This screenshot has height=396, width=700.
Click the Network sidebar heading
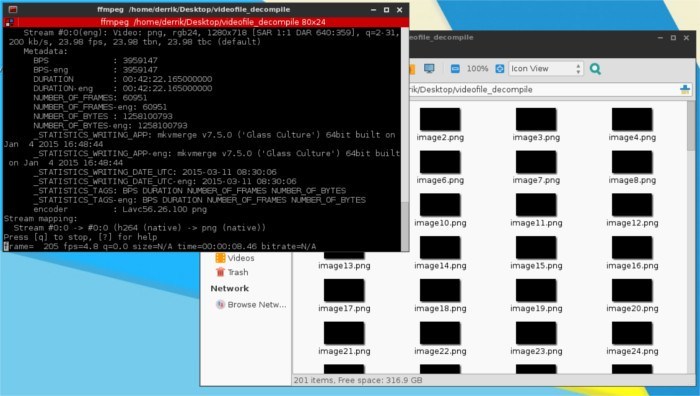click(x=229, y=288)
